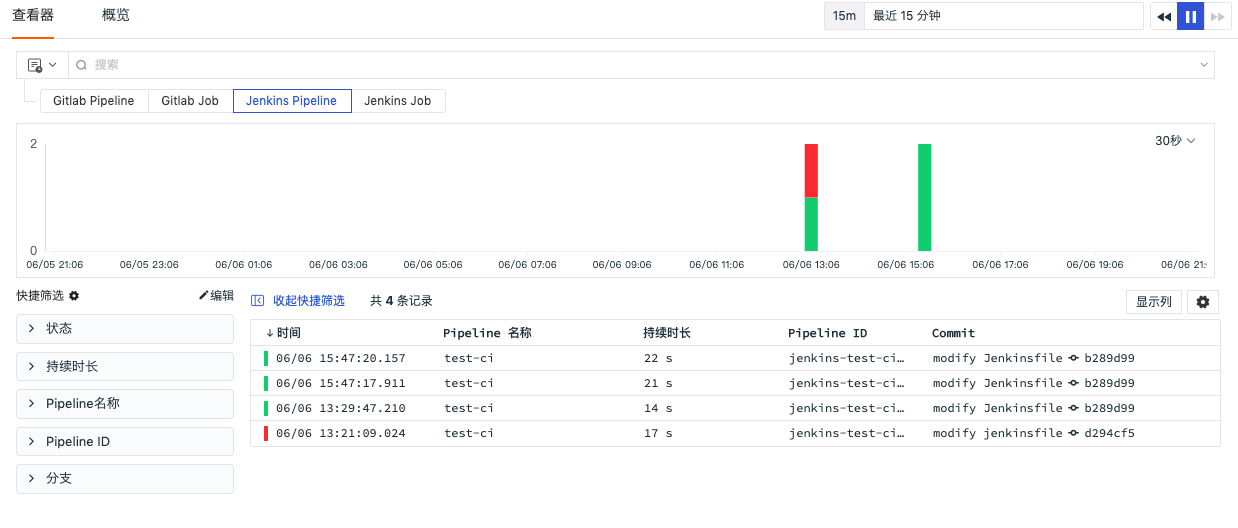The height and width of the screenshot is (528, 1238).
Task: Click the sort arrow on 时间 column
Action: point(270,333)
